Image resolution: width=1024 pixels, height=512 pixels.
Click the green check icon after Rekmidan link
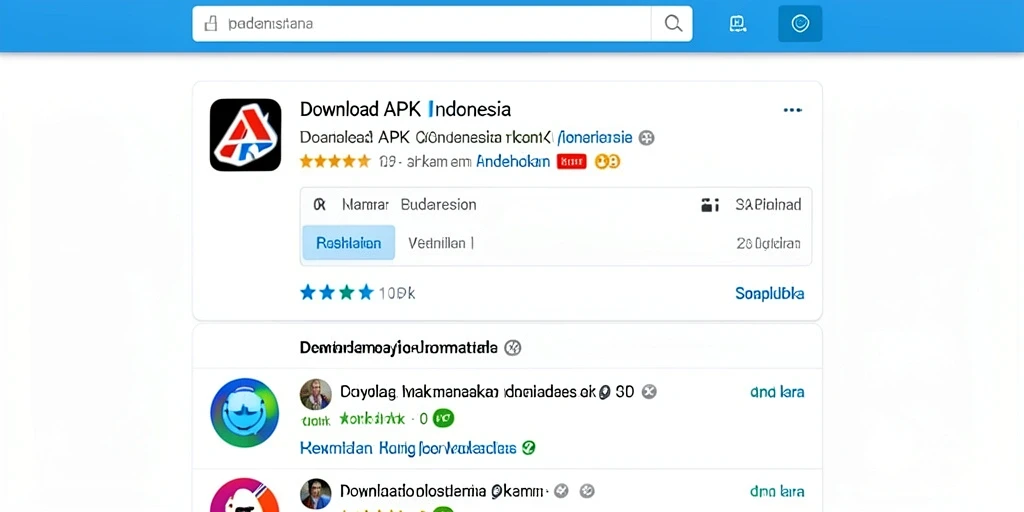pyautogui.click(x=529, y=448)
